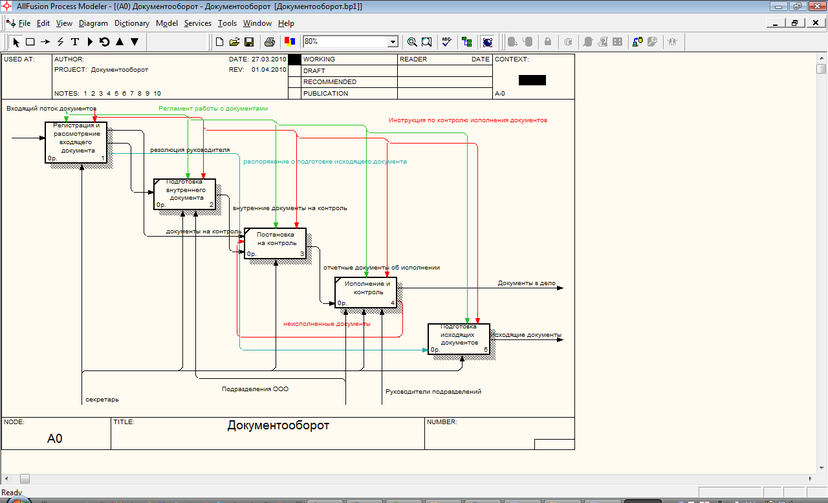828x503 pixels.
Task: Mark diagram status as DRAFT
Action: pos(295,71)
